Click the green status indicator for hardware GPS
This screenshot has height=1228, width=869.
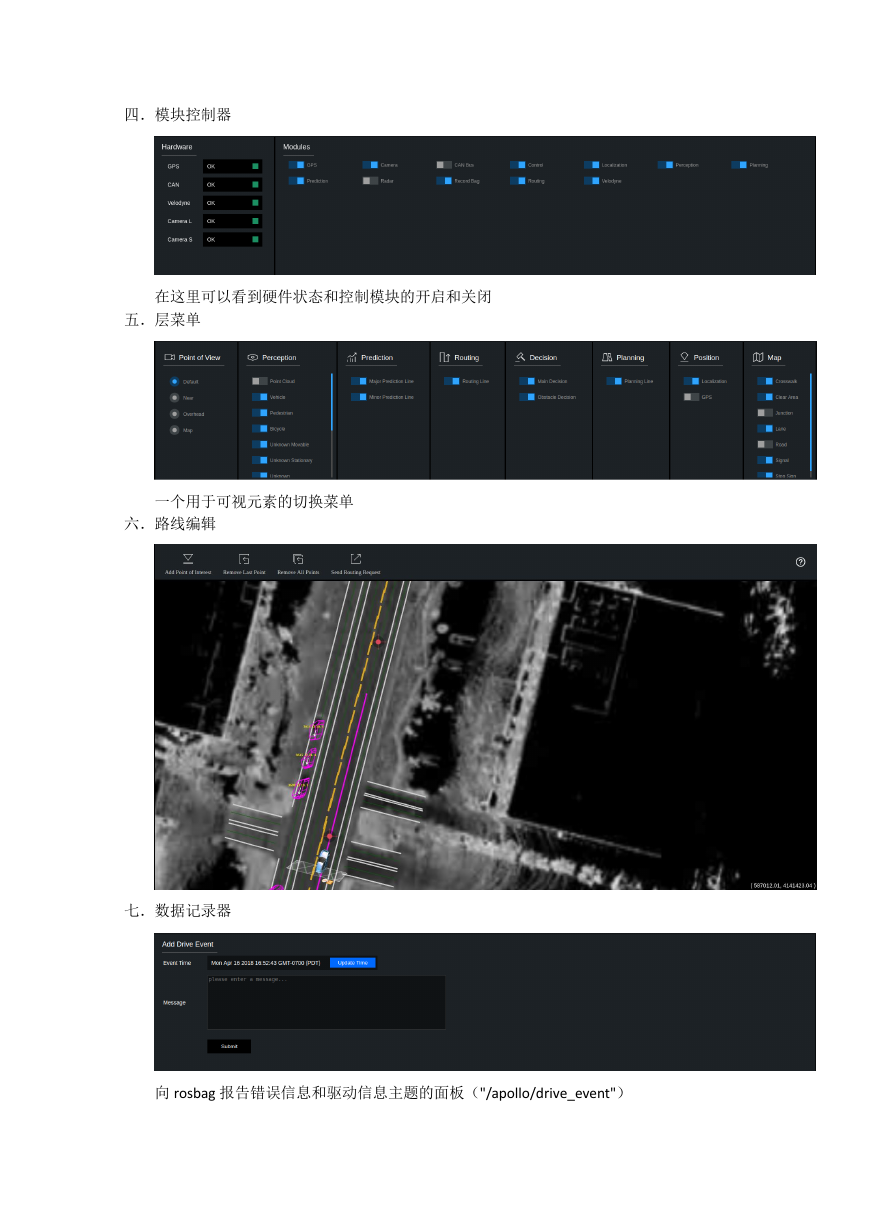pyautogui.click(x=255, y=166)
